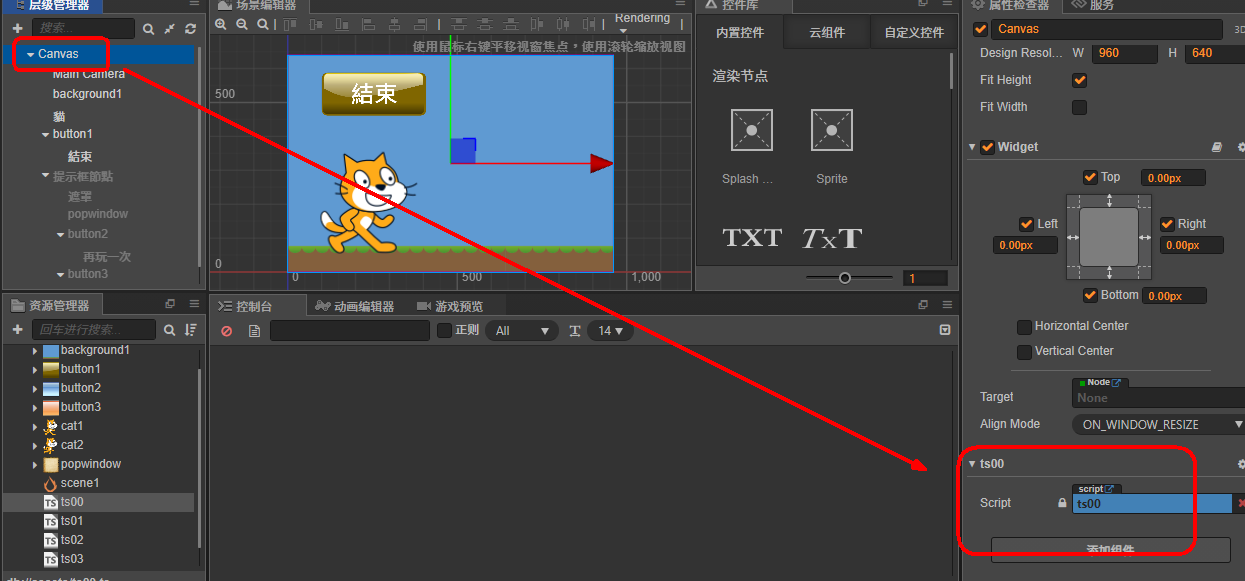Open the hierarchy panel options menu
Image resolution: width=1245 pixels, height=581 pixels.
(x=194, y=5)
